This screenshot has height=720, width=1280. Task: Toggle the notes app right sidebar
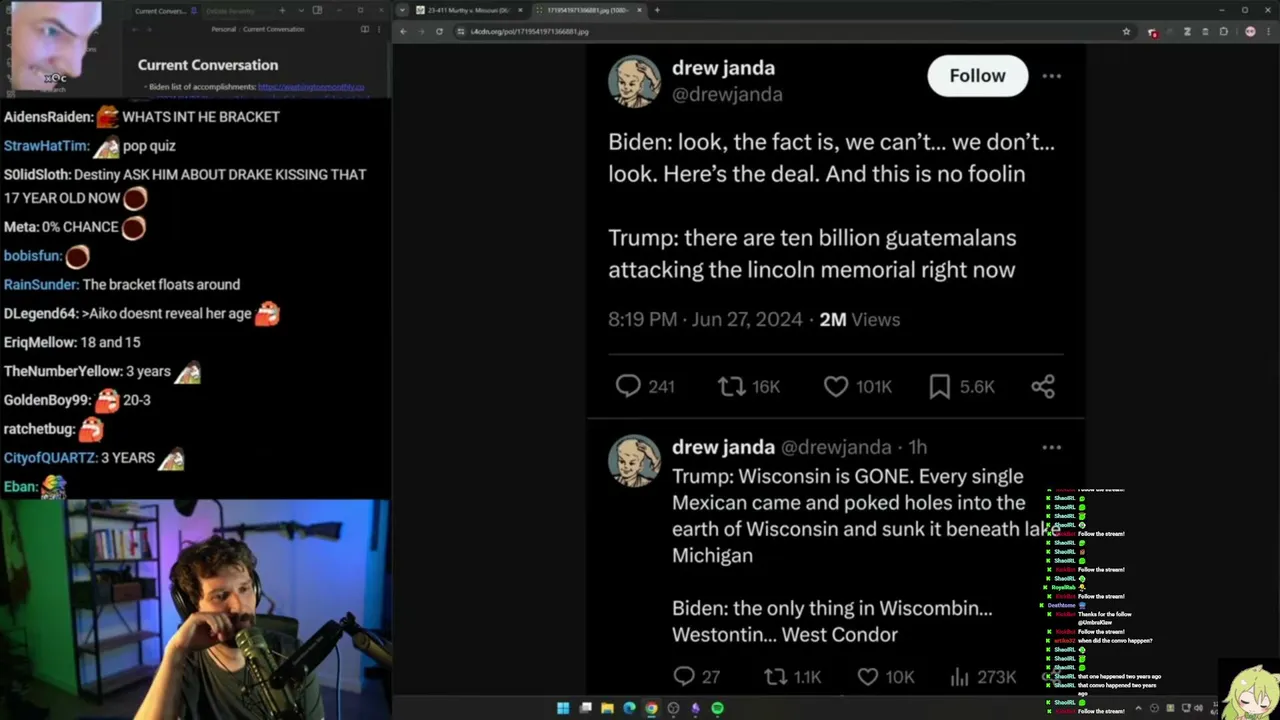(317, 11)
